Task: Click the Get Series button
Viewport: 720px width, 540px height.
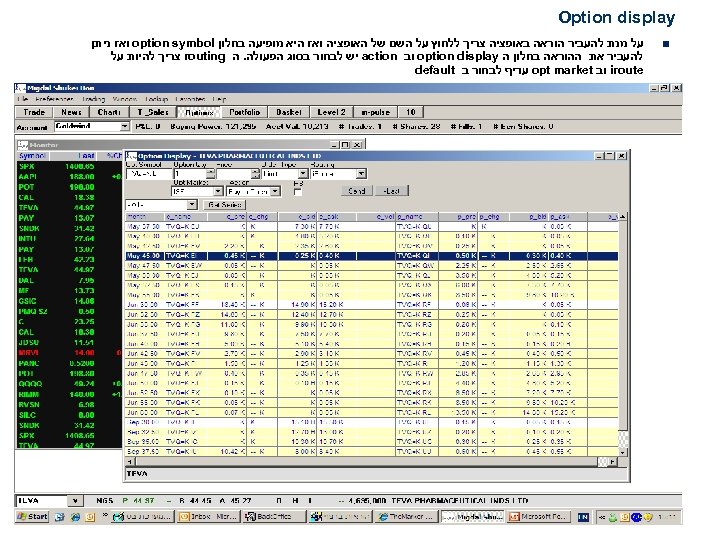Action: [x=225, y=205]
